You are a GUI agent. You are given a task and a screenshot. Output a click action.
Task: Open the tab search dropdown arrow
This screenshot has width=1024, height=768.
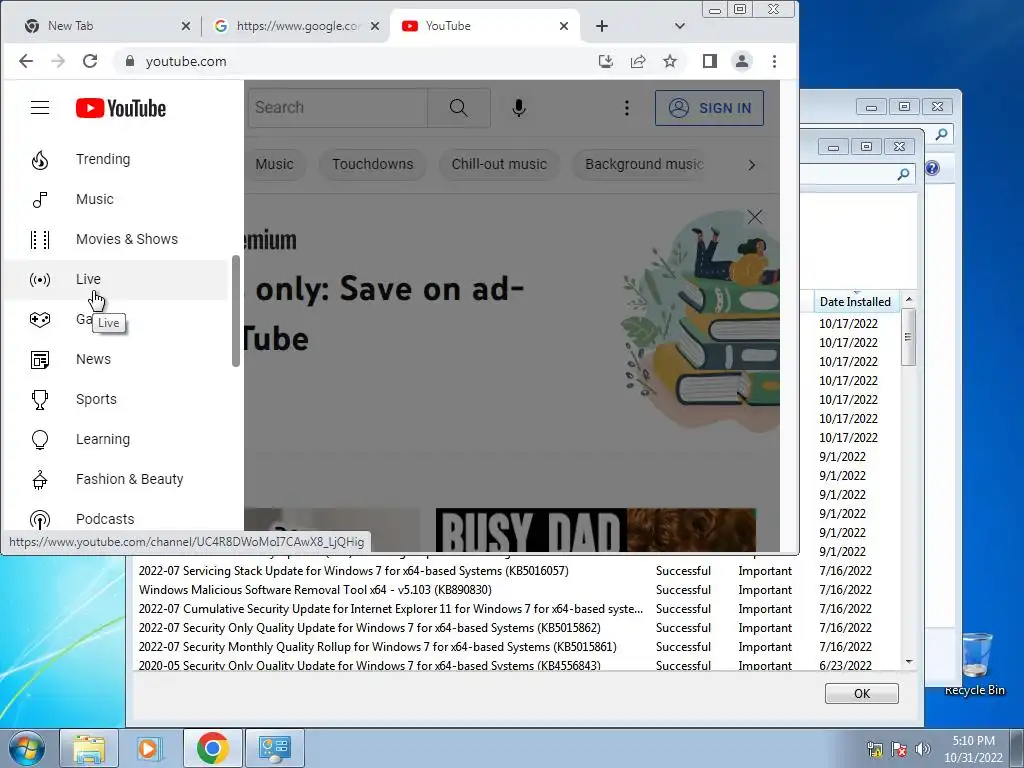point(679,26)
